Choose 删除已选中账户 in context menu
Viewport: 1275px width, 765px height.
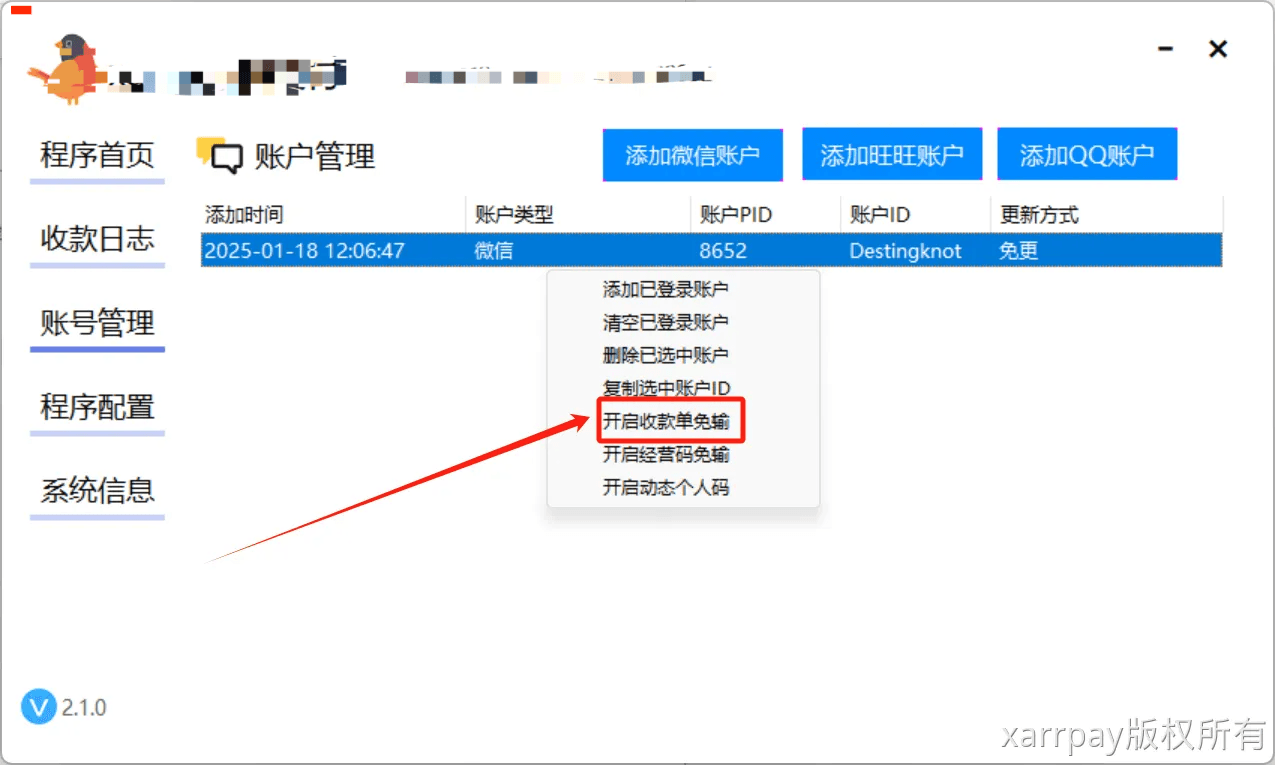(665, 356)
